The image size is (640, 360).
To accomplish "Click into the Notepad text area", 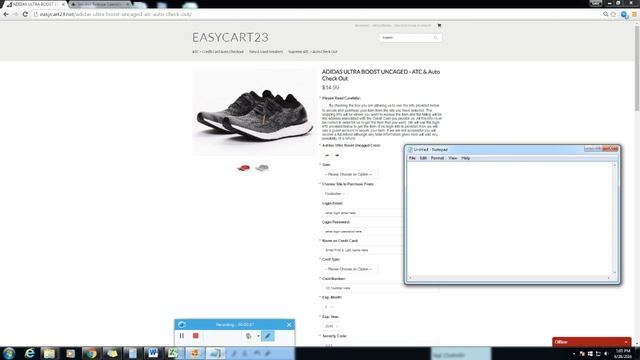I will [x=509, y=218].
